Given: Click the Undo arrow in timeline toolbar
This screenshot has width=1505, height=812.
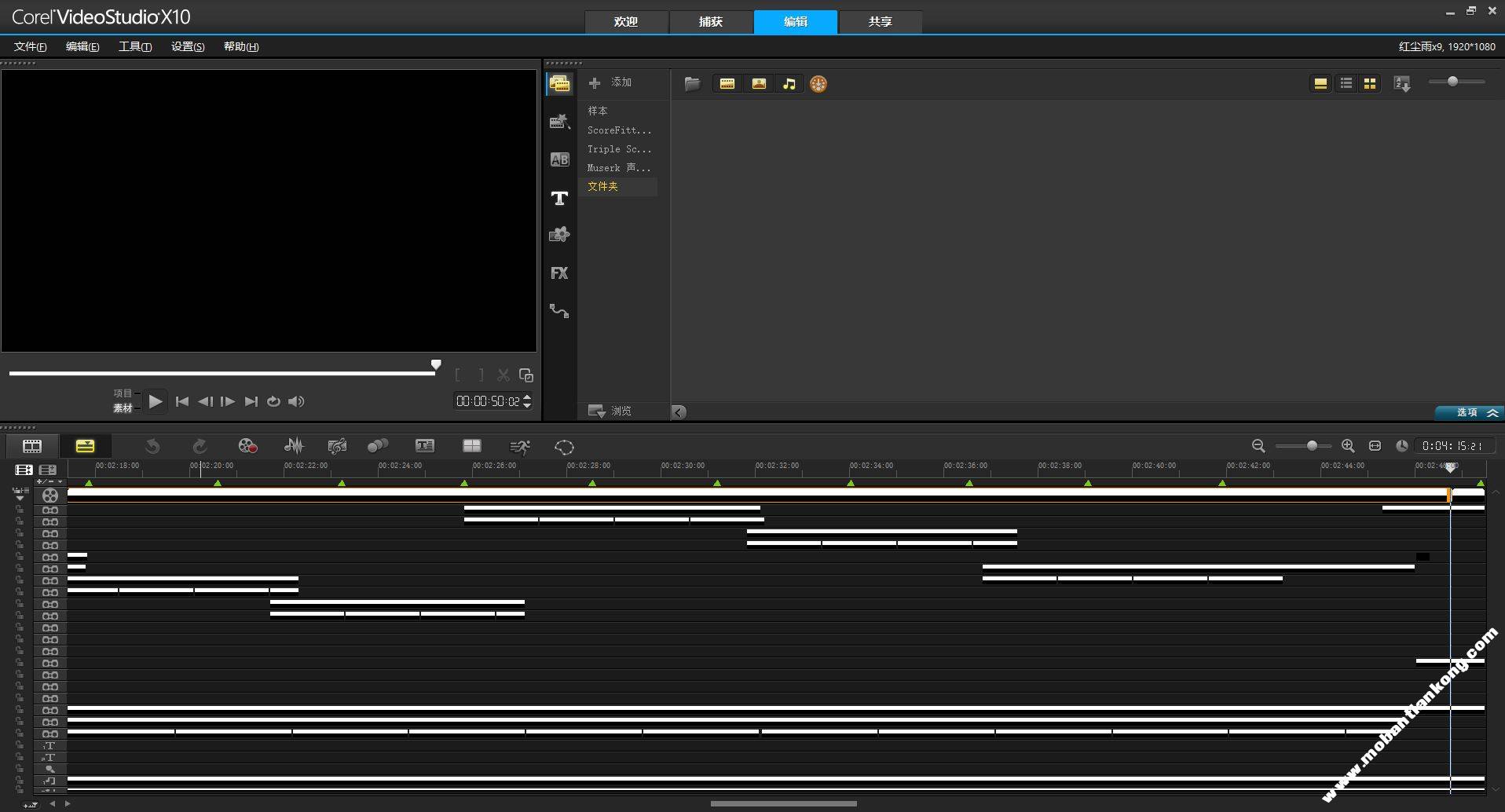Looking at the screenshot, I should point(152,446).
